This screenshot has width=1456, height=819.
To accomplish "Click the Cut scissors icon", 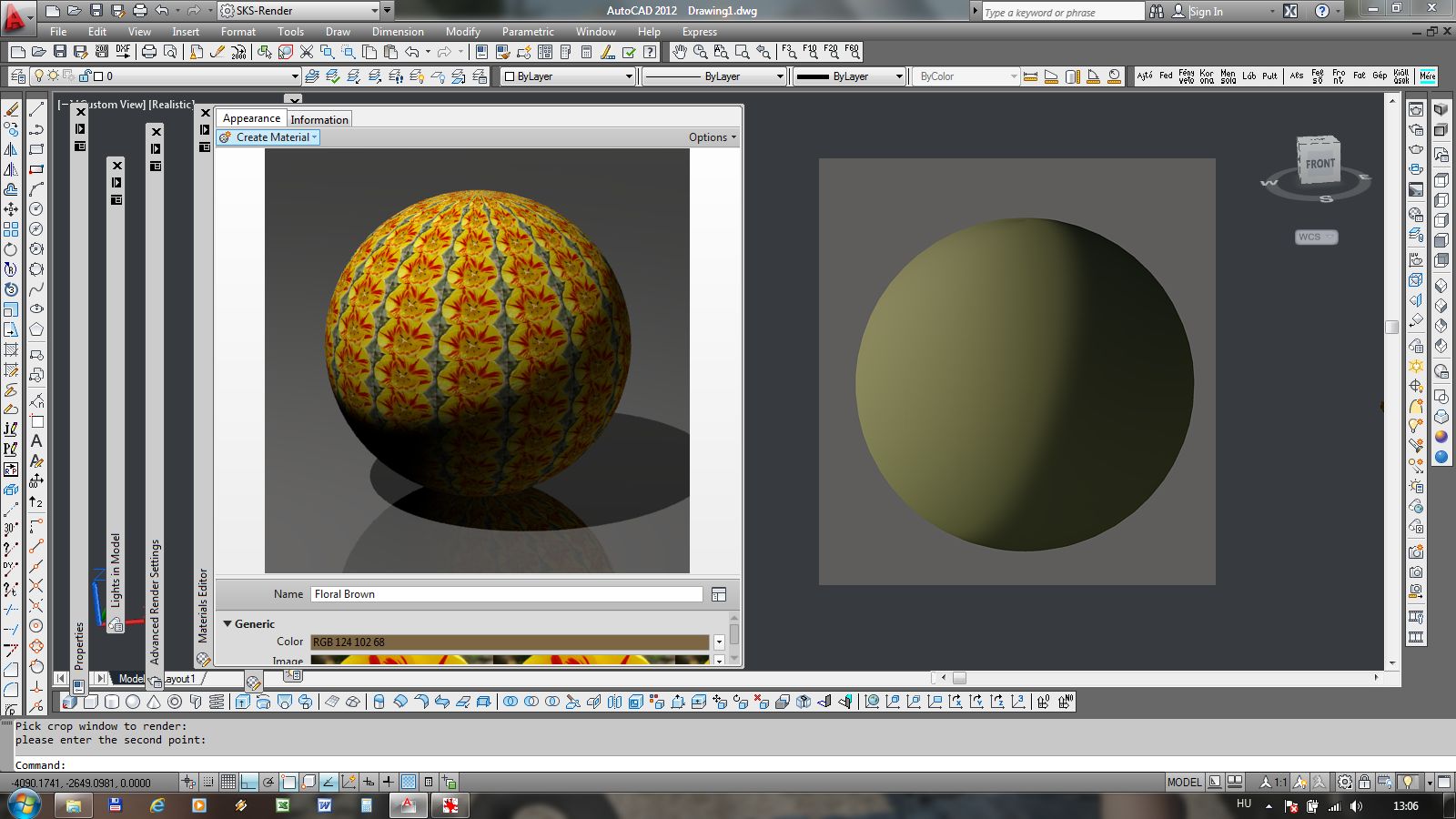I will point(307,52).
